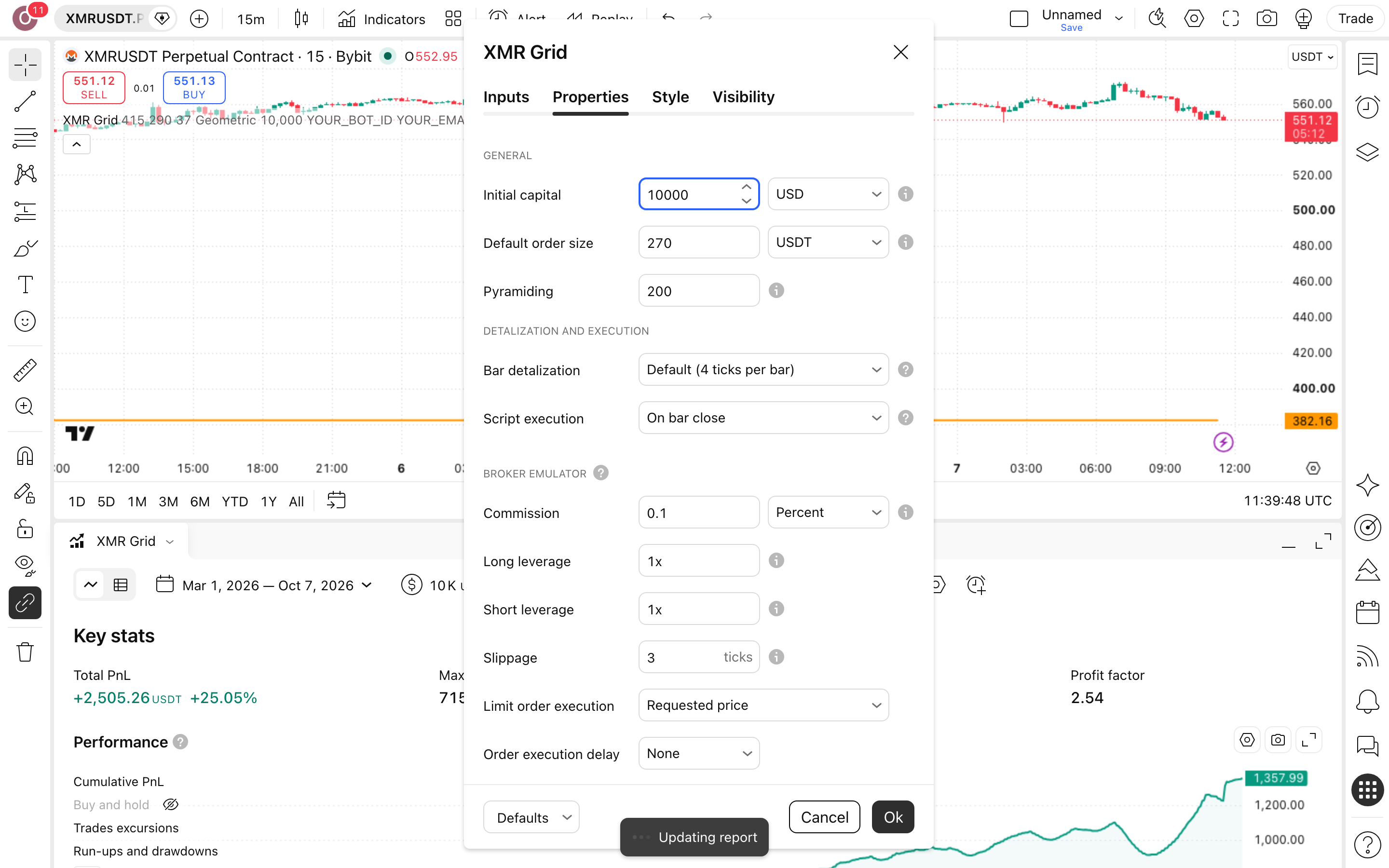This screenshot has height=868, width=1389.
Task: Click the Slippage ticks input field
Action: (699, 657)
